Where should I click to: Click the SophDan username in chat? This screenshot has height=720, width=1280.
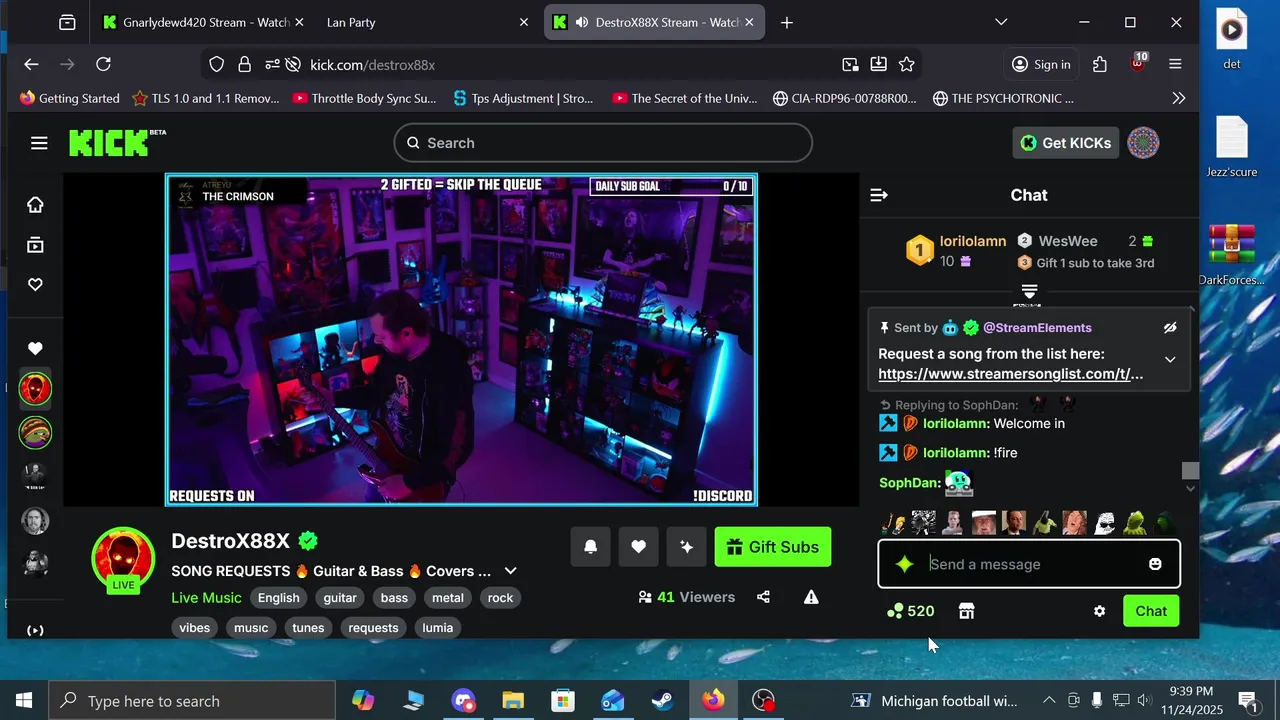[909, 483]
